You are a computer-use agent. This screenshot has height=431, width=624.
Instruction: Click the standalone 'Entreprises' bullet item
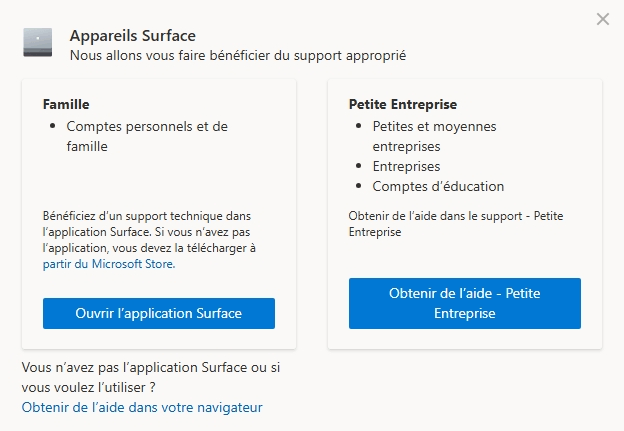[x=406, y=166]
